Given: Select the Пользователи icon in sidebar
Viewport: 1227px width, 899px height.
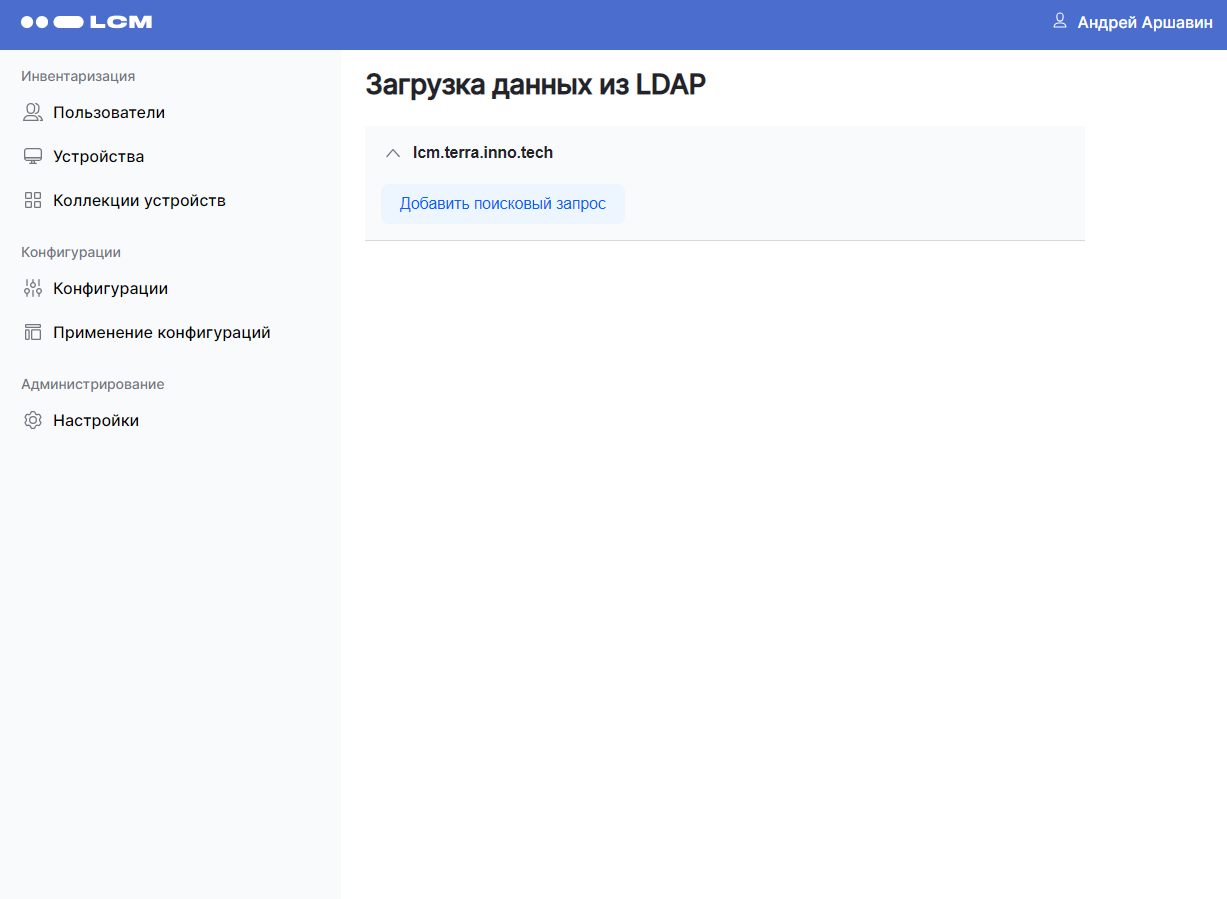Looking at the screenshot, I should [31, 112].
